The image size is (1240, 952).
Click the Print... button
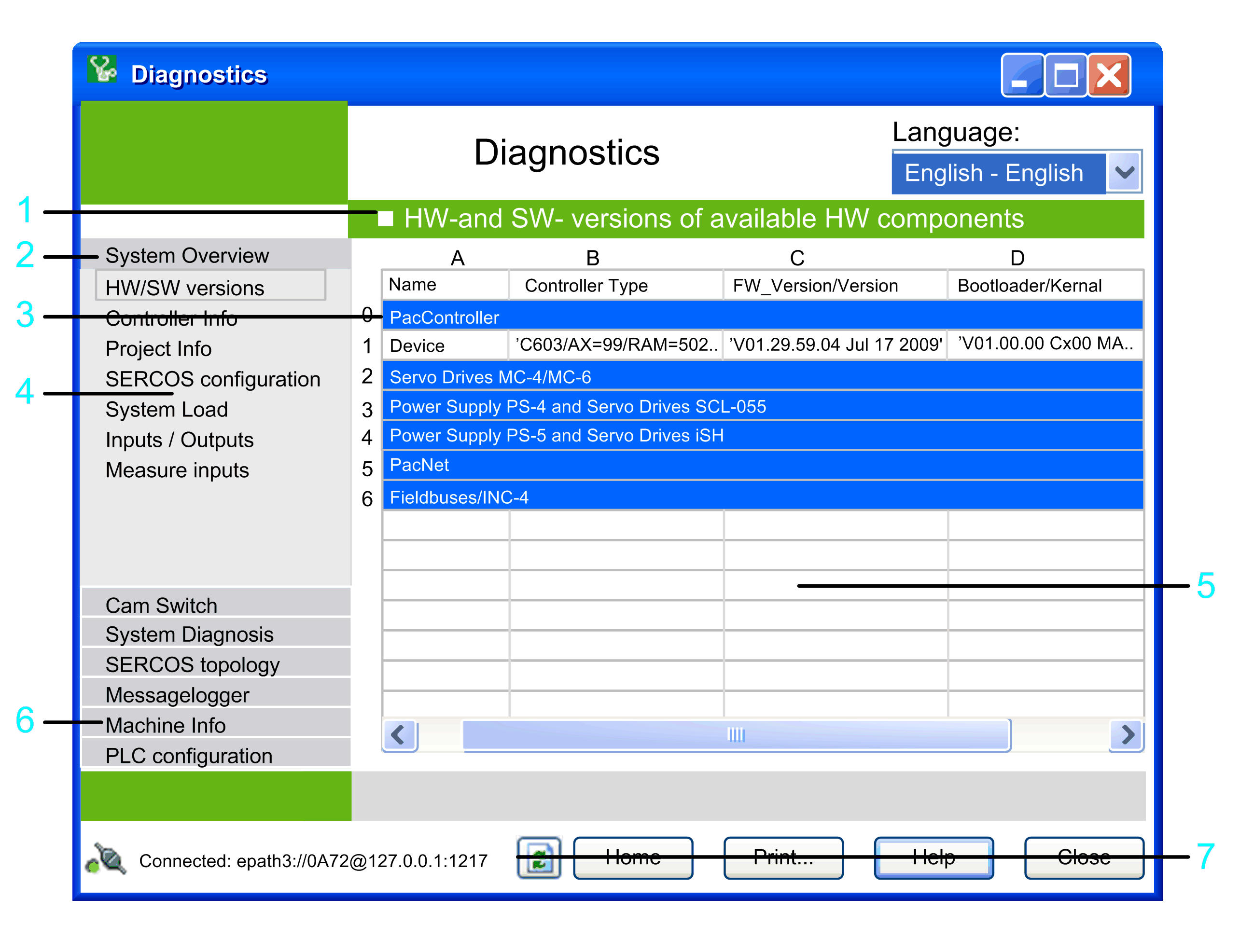pos(783,857)
